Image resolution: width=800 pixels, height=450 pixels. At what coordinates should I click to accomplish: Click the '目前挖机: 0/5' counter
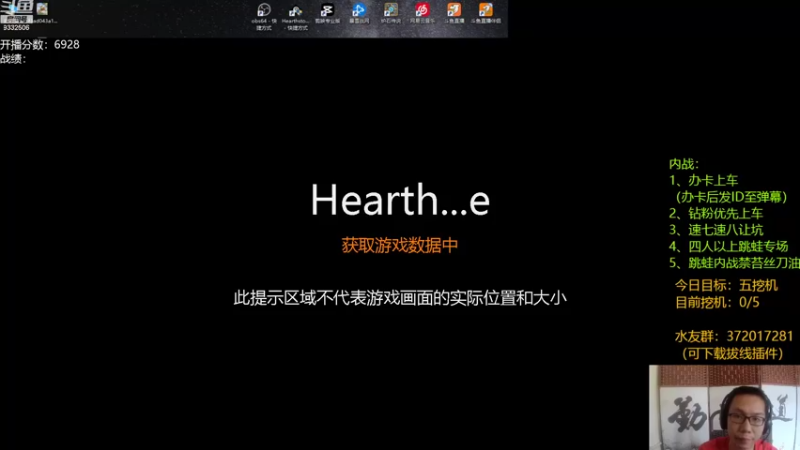(x=717, y=302)
